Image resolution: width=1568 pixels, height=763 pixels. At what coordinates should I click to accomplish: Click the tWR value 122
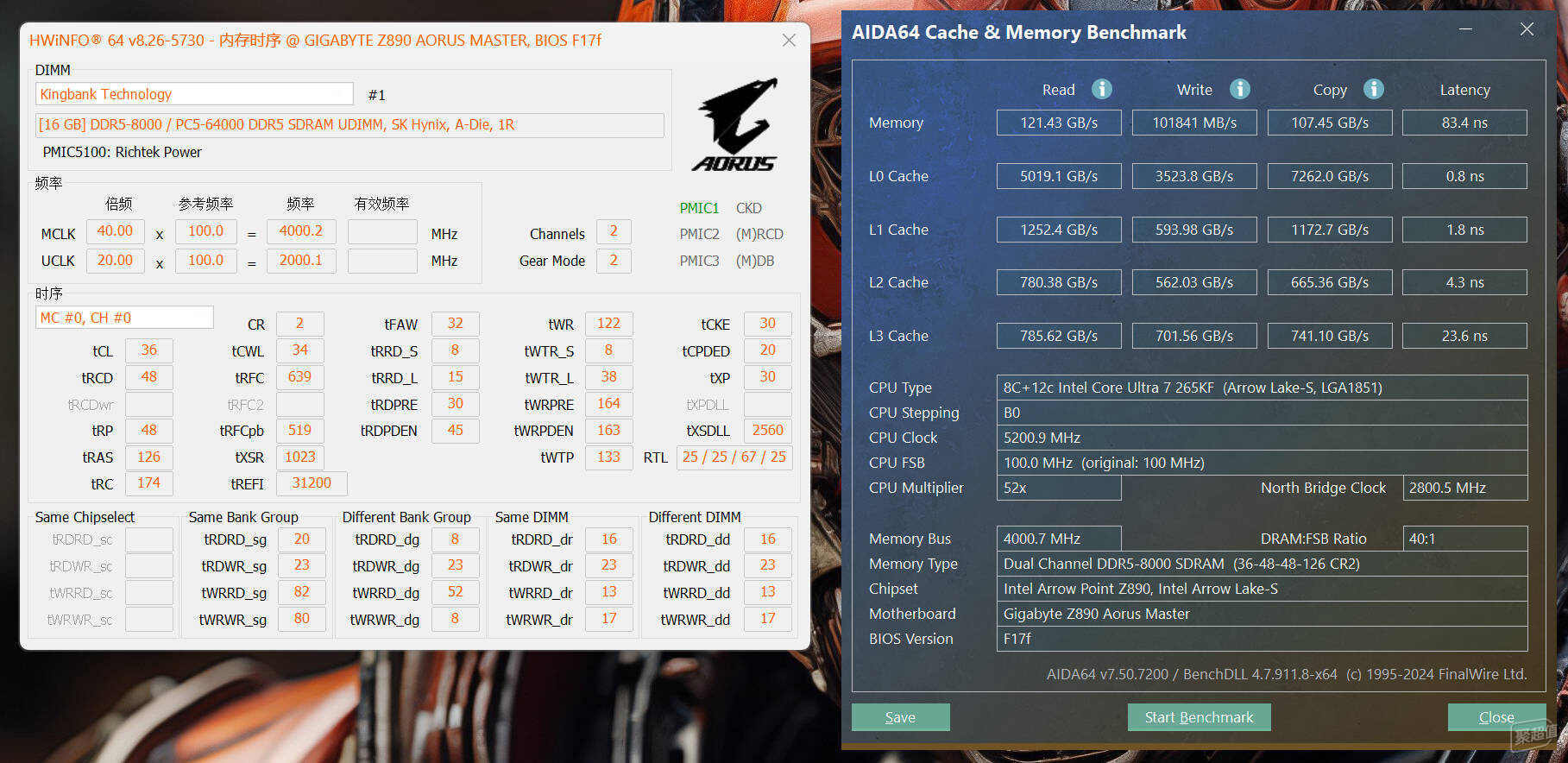608,324
